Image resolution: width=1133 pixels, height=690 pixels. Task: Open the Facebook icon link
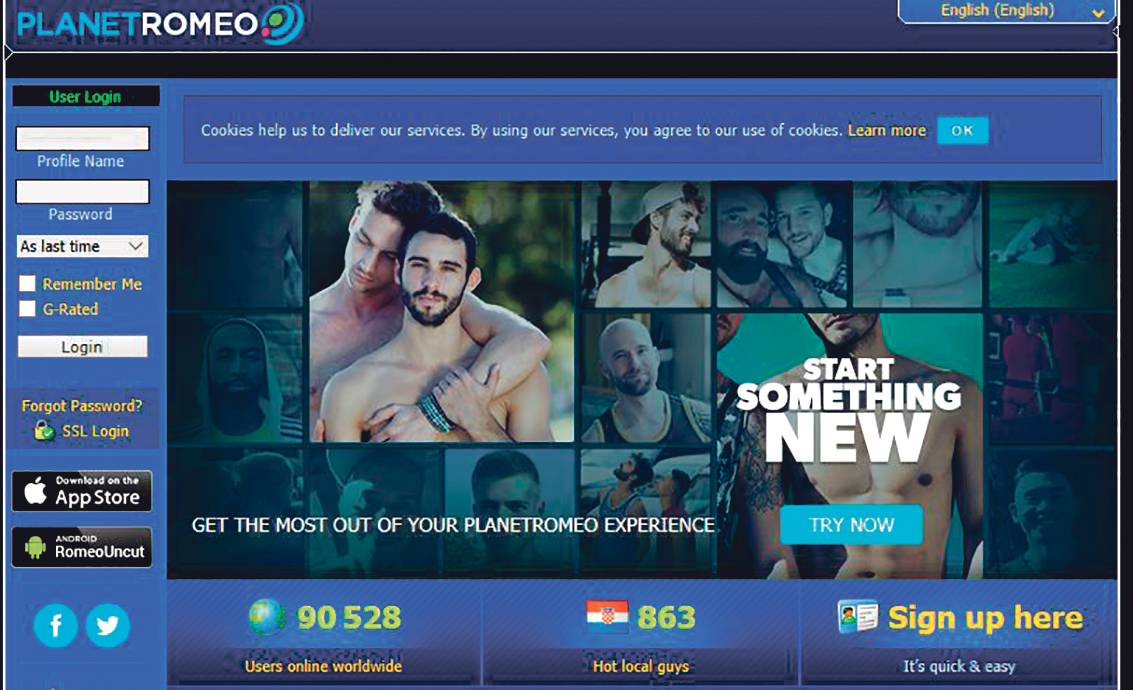point(56,625)
